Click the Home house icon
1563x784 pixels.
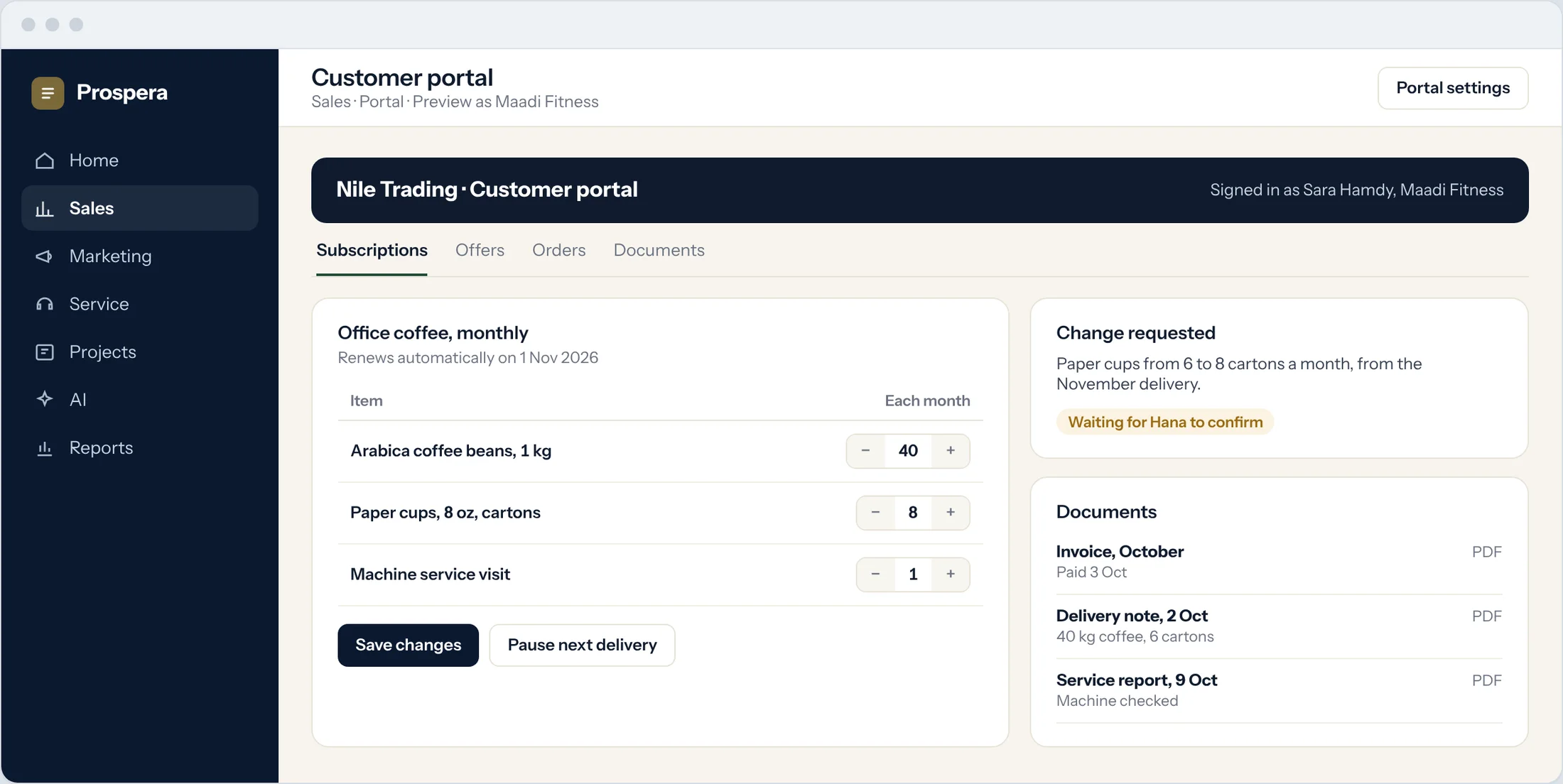45,160
